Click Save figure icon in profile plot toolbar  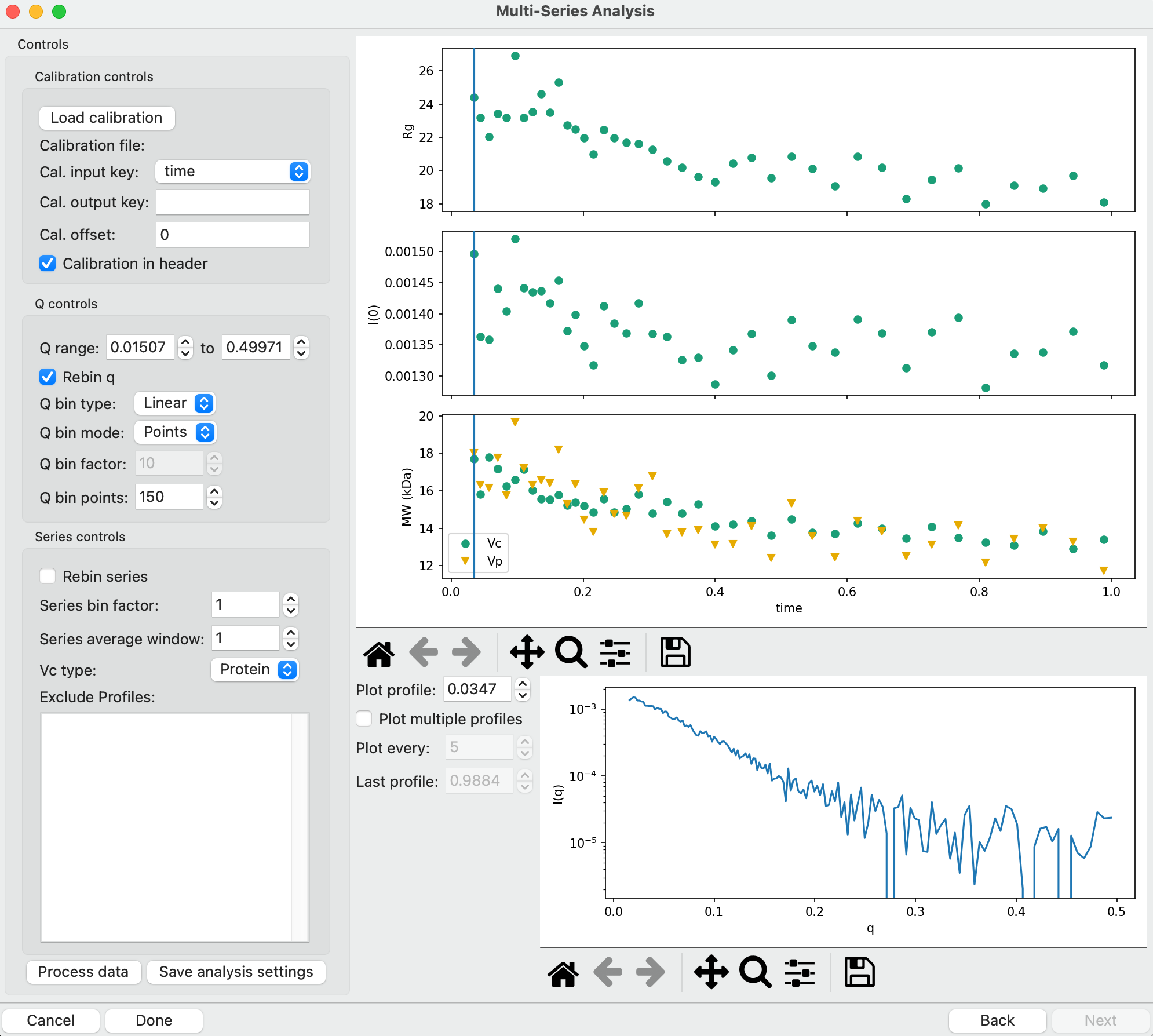click(860, 972)
